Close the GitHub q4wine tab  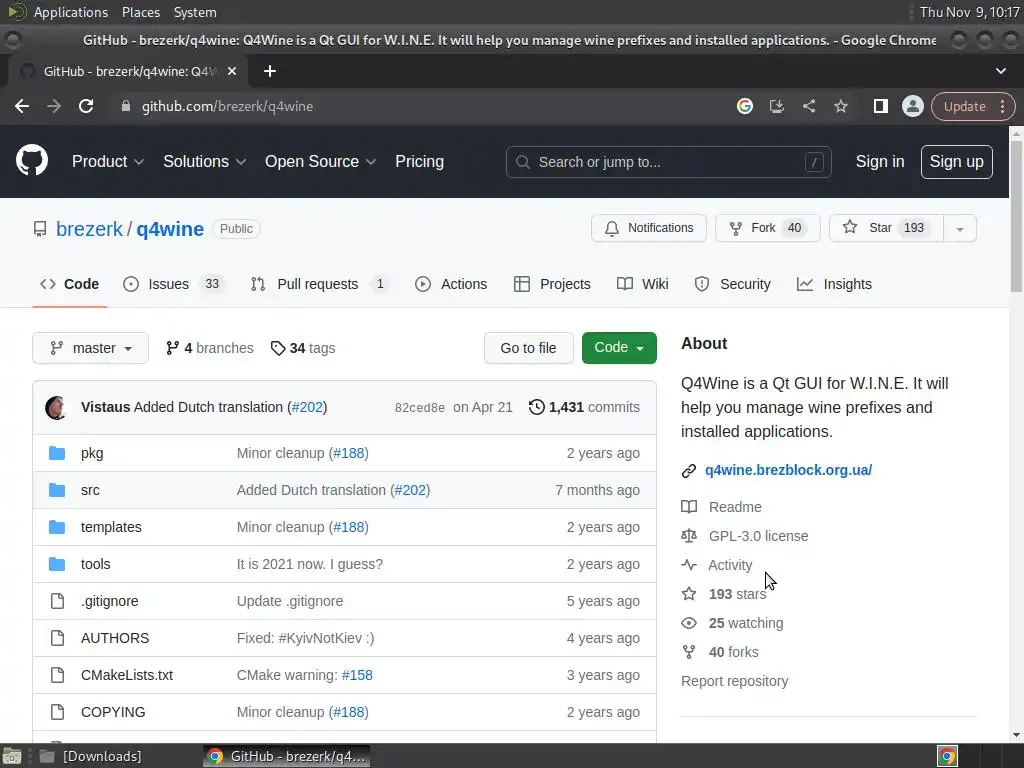232,71
